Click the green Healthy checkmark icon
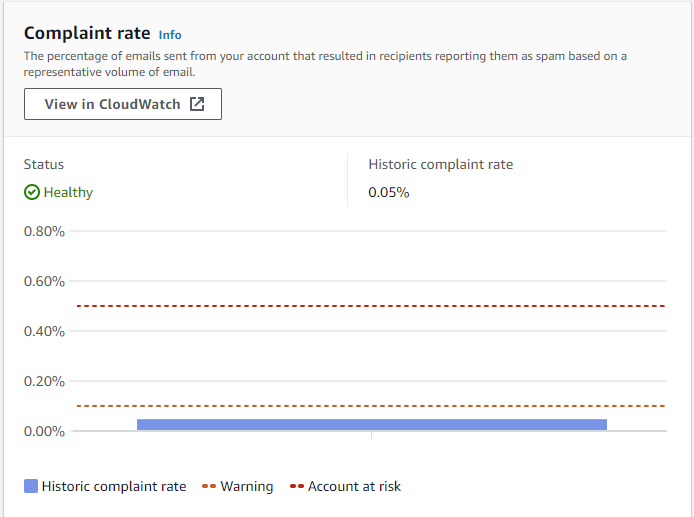 (32, 192)
